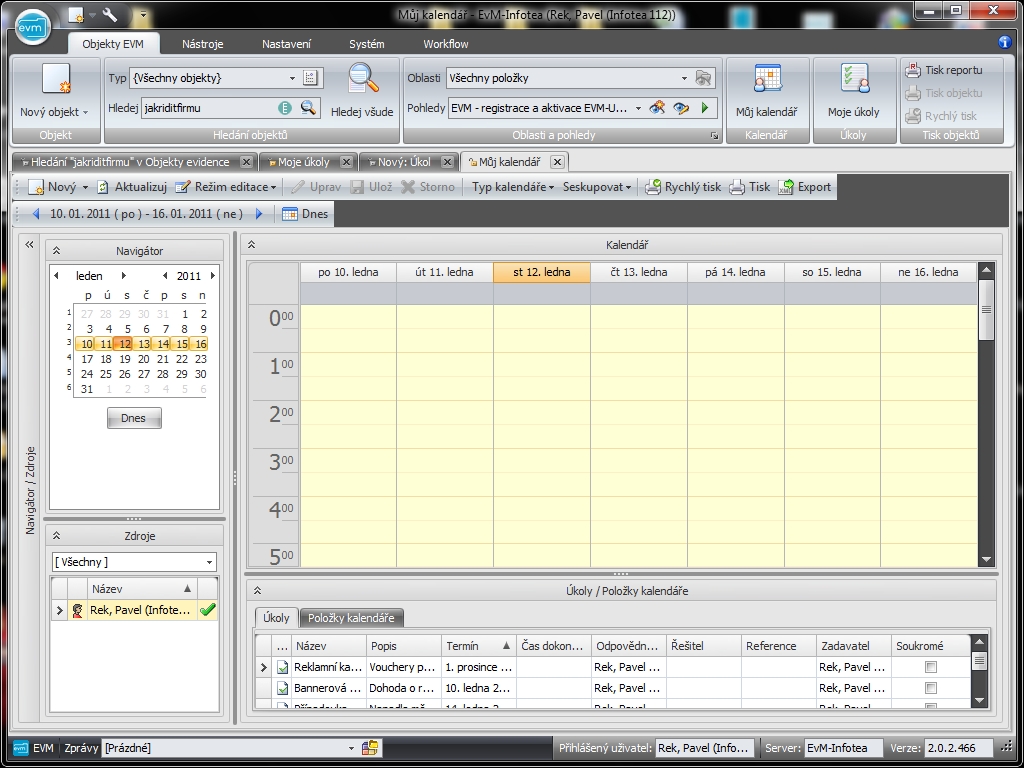Viewport: 1024px width, 768px height.
Task: Click the search icon beside Hledej field
Action: [x=308, y=108]
